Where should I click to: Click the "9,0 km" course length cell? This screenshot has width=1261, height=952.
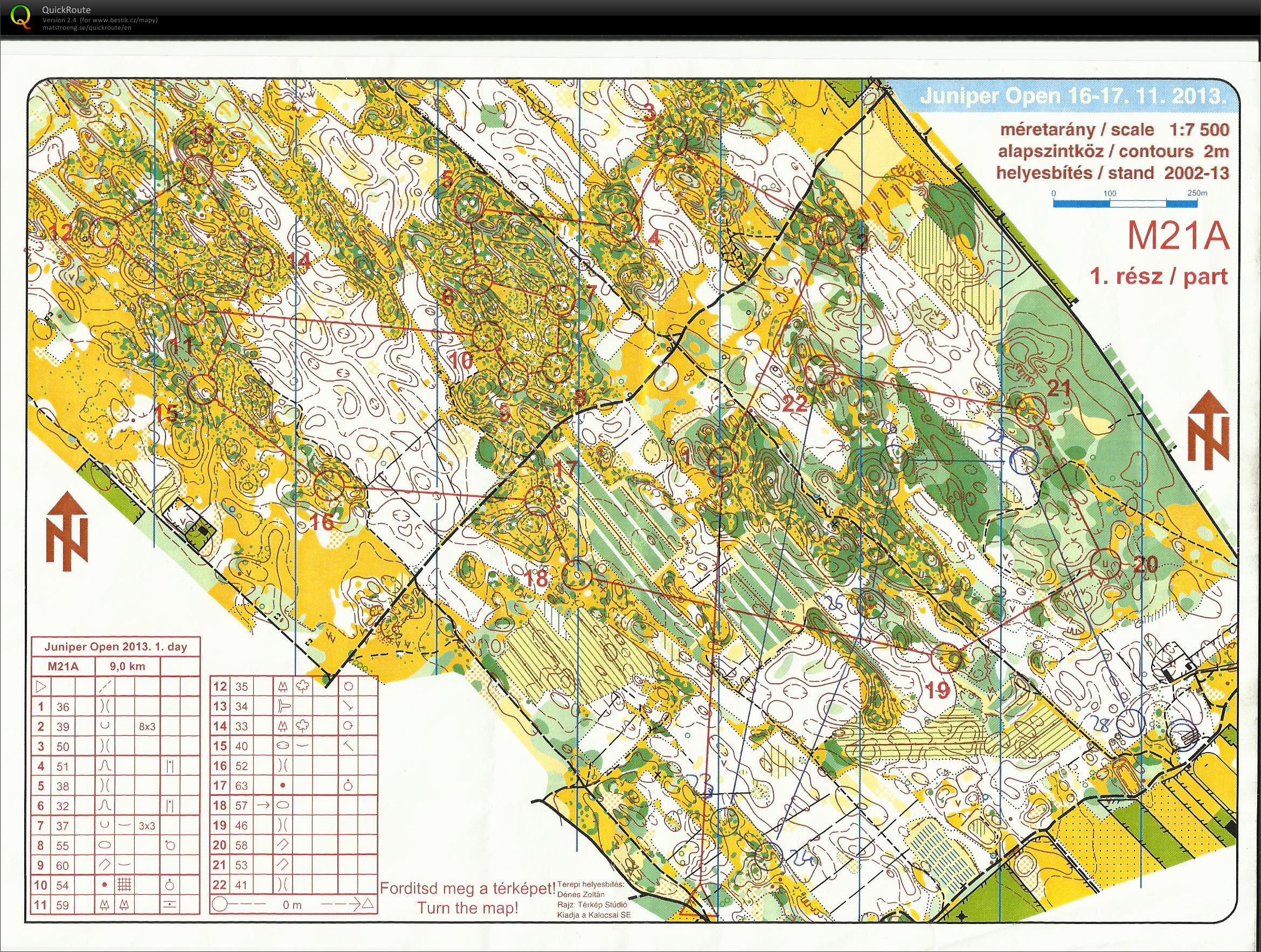128,666
